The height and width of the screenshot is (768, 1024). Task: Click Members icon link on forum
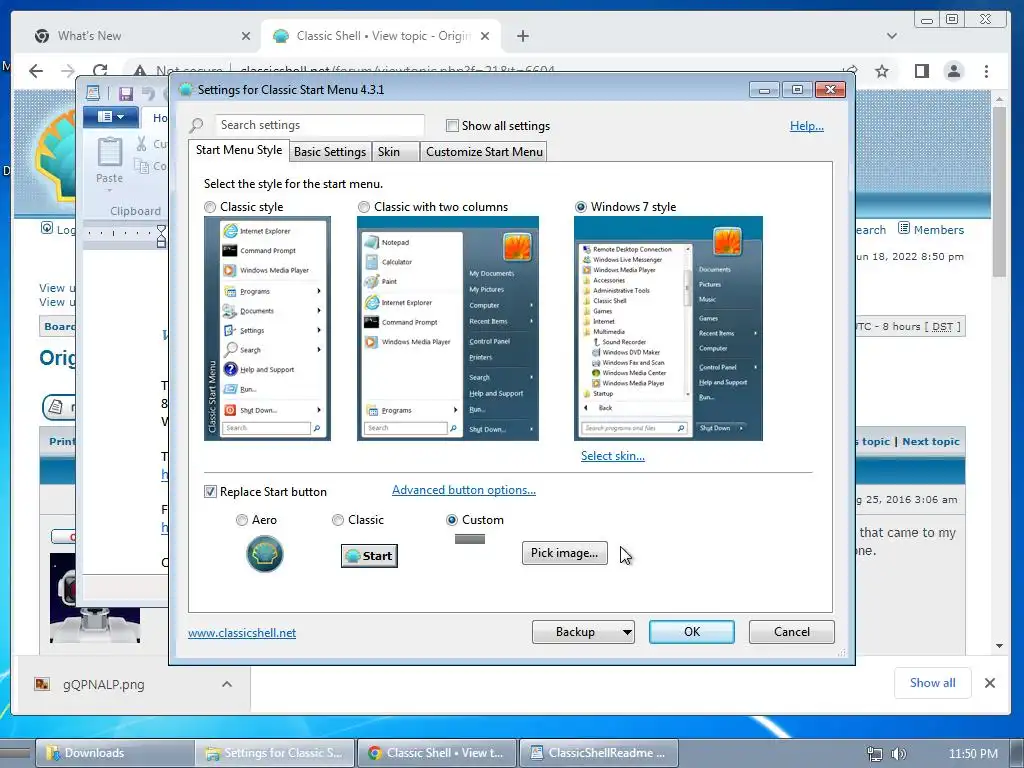(903, 228)
